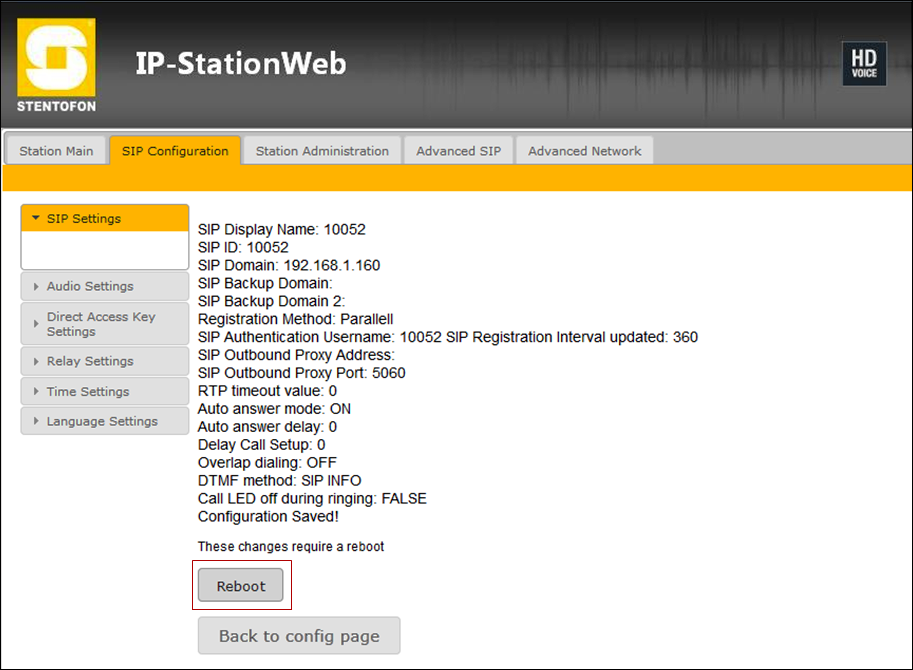Open the Station Administration tab

pyautogui.click(x=322, y=151)
